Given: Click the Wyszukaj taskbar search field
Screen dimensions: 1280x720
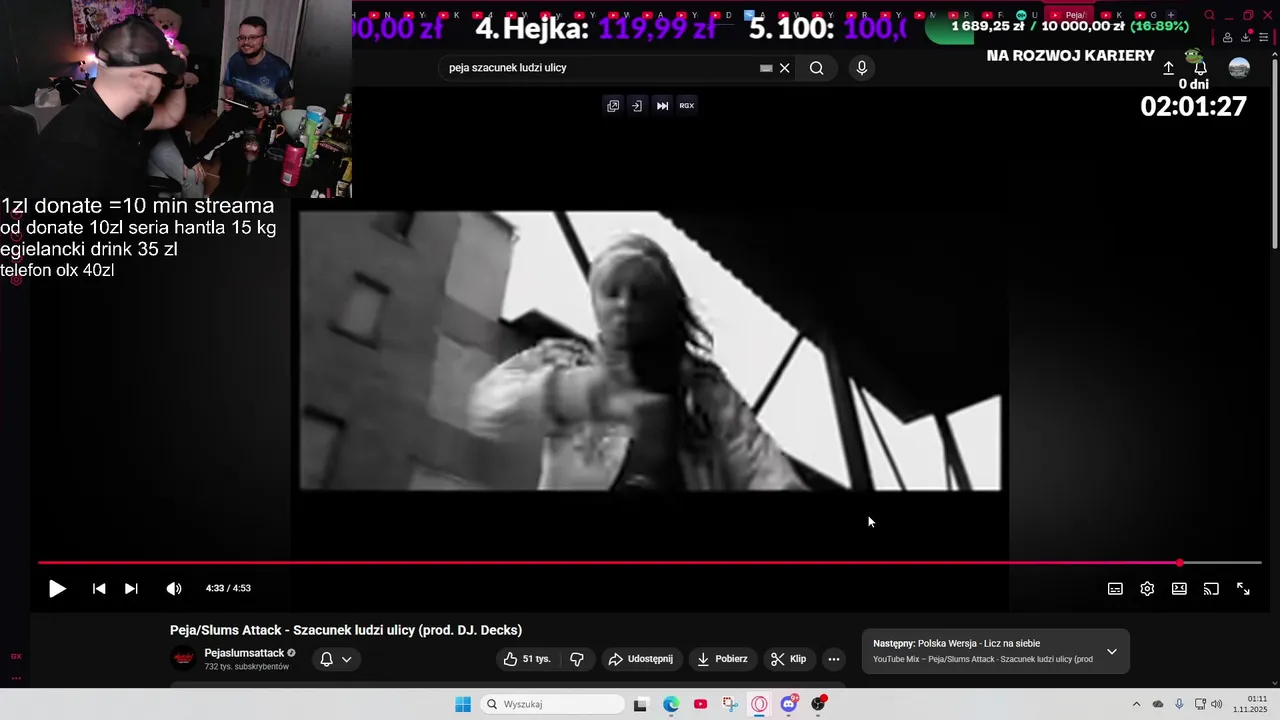Looking at the screenshot, I should [552, 704].
